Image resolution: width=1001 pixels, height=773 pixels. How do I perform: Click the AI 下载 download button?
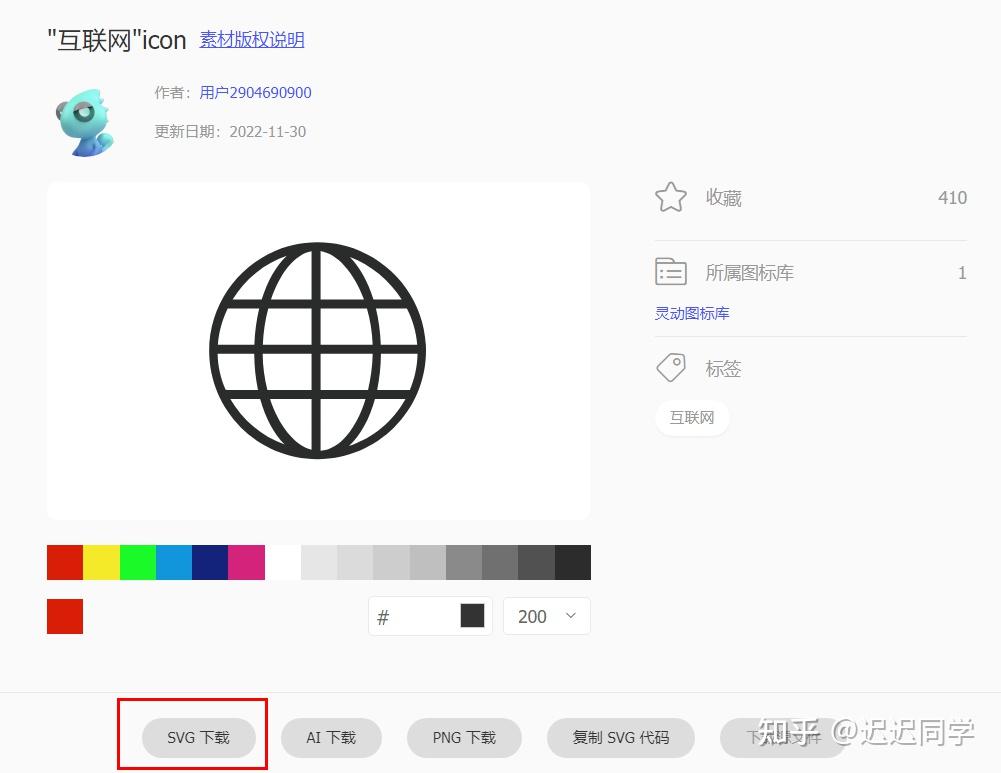click(331, 737)
